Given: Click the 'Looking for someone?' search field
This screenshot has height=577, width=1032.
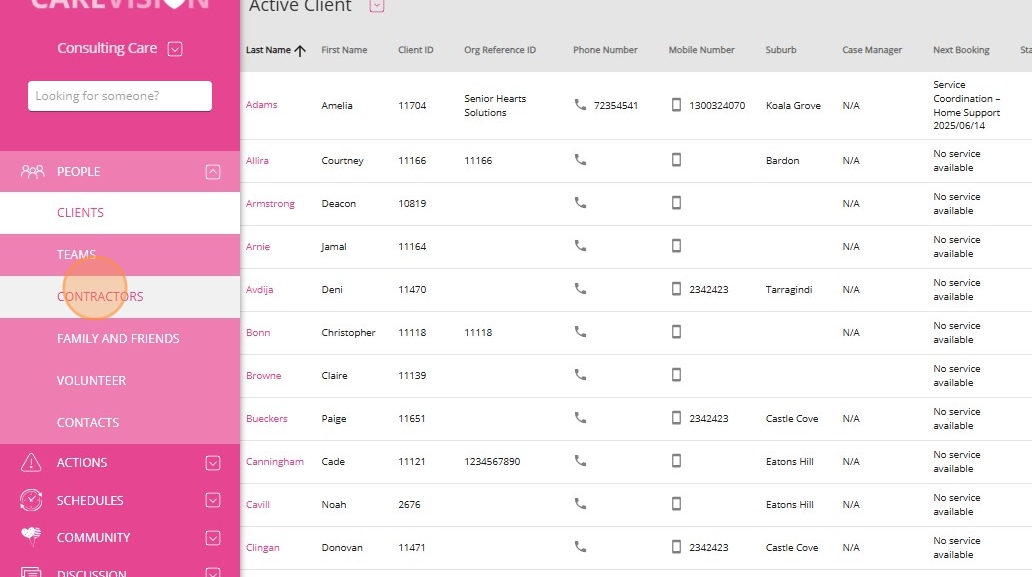Looking at the screenshot, I should tap(120, 96).
